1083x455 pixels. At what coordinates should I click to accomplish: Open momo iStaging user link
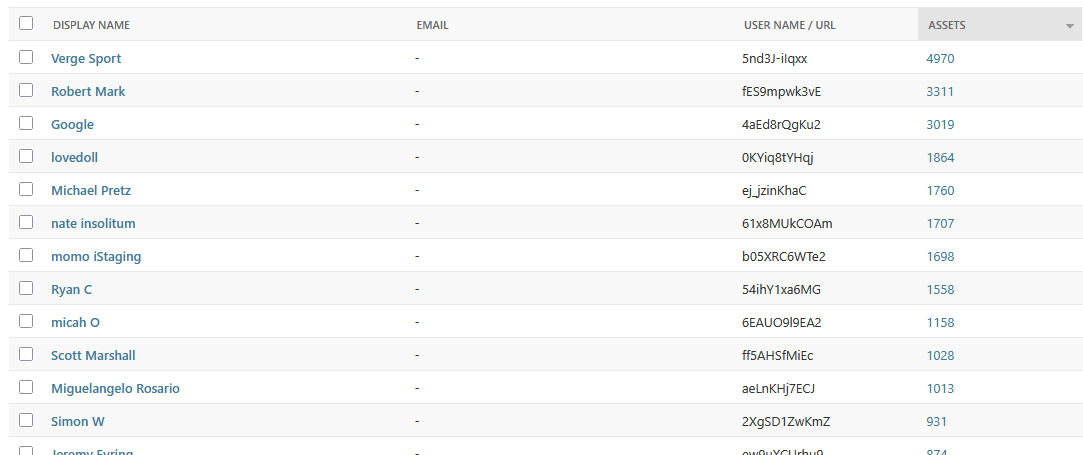coord(96,257)
